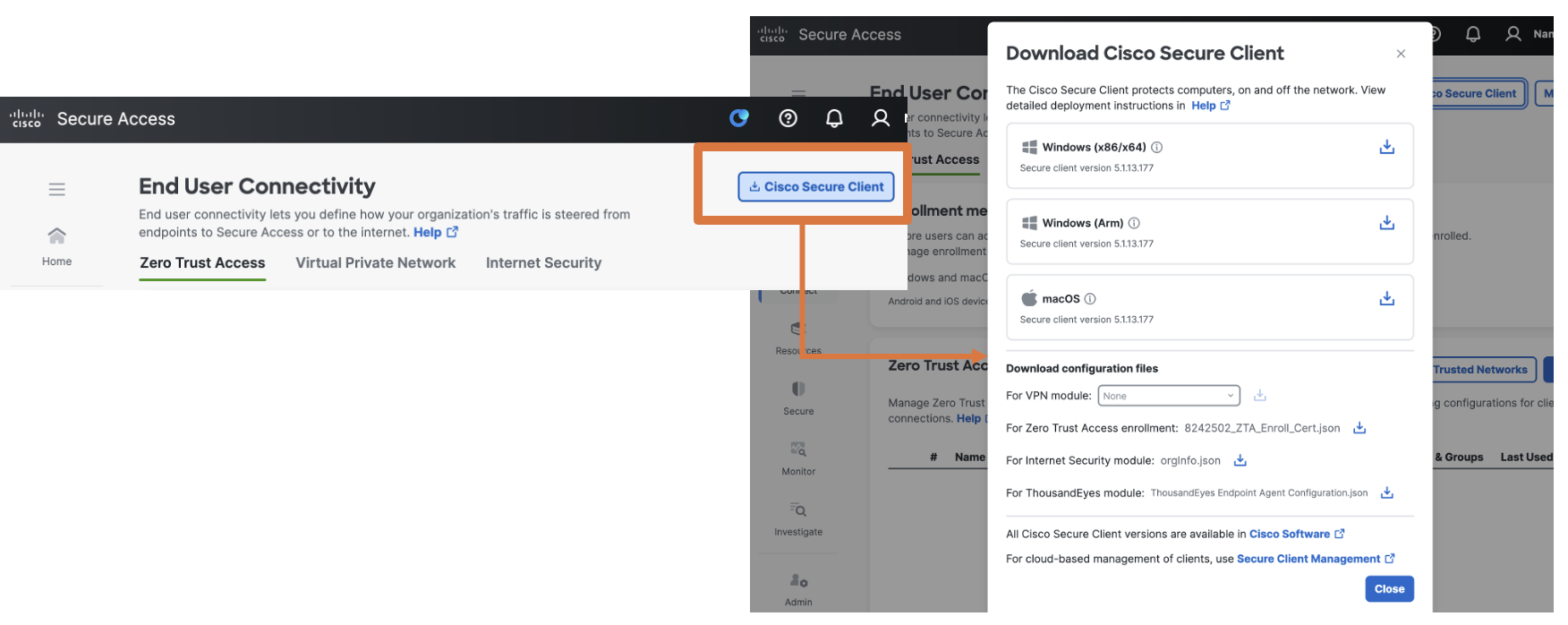Open Secure Client Management link
Viewport: 1568px width, 625px height.
1316,559
